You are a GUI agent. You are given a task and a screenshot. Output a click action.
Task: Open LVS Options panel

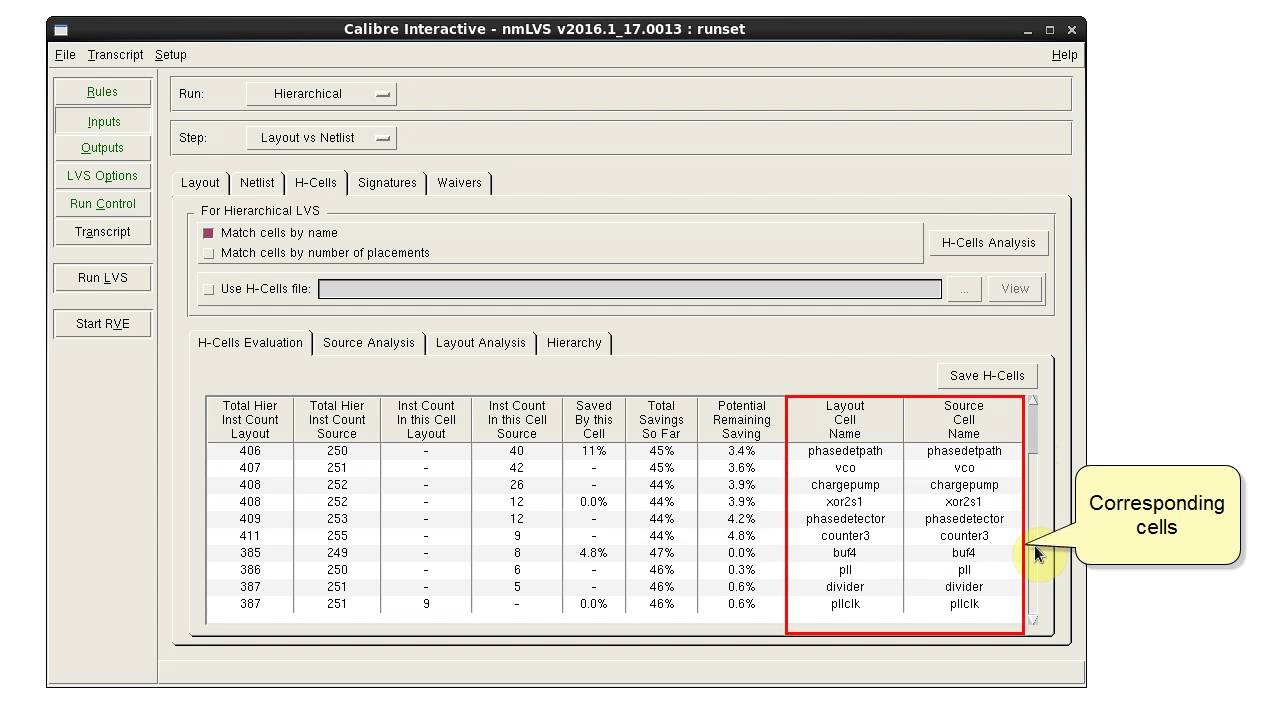pyautogui.click(x=102, y=176)
